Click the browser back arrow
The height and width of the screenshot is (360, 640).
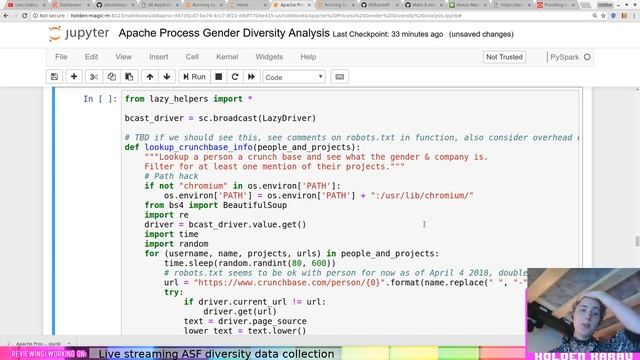click(6, 16)
